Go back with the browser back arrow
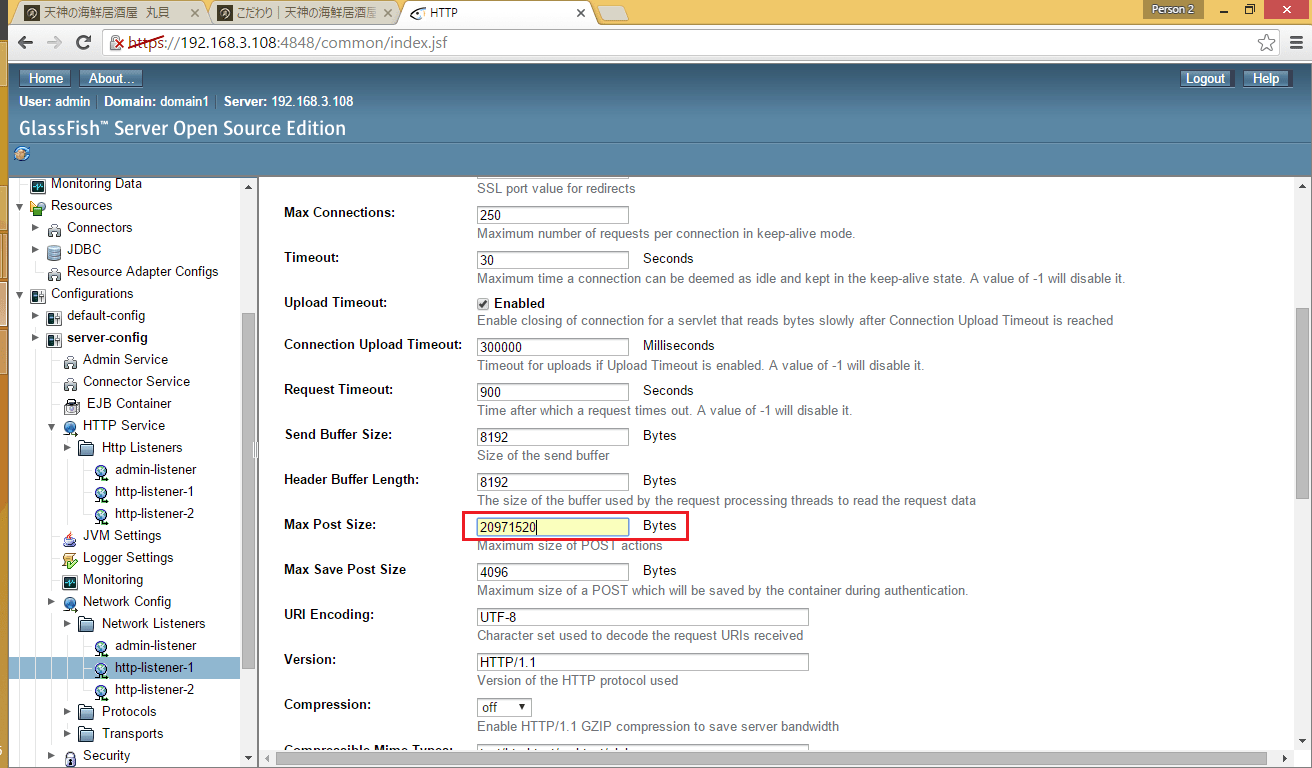Viewport: 1312px width, 768px height. tap(25, 43)
